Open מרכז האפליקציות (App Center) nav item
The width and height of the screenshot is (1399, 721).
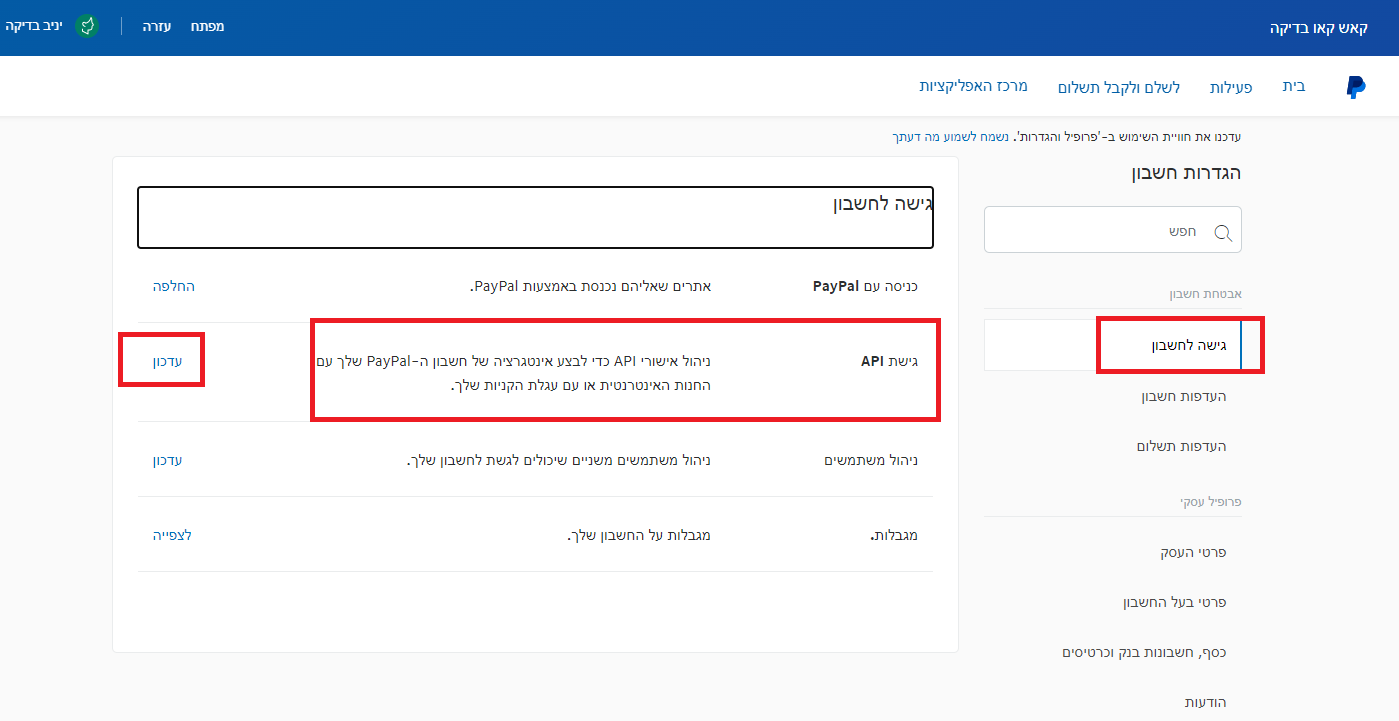point(974,86)
